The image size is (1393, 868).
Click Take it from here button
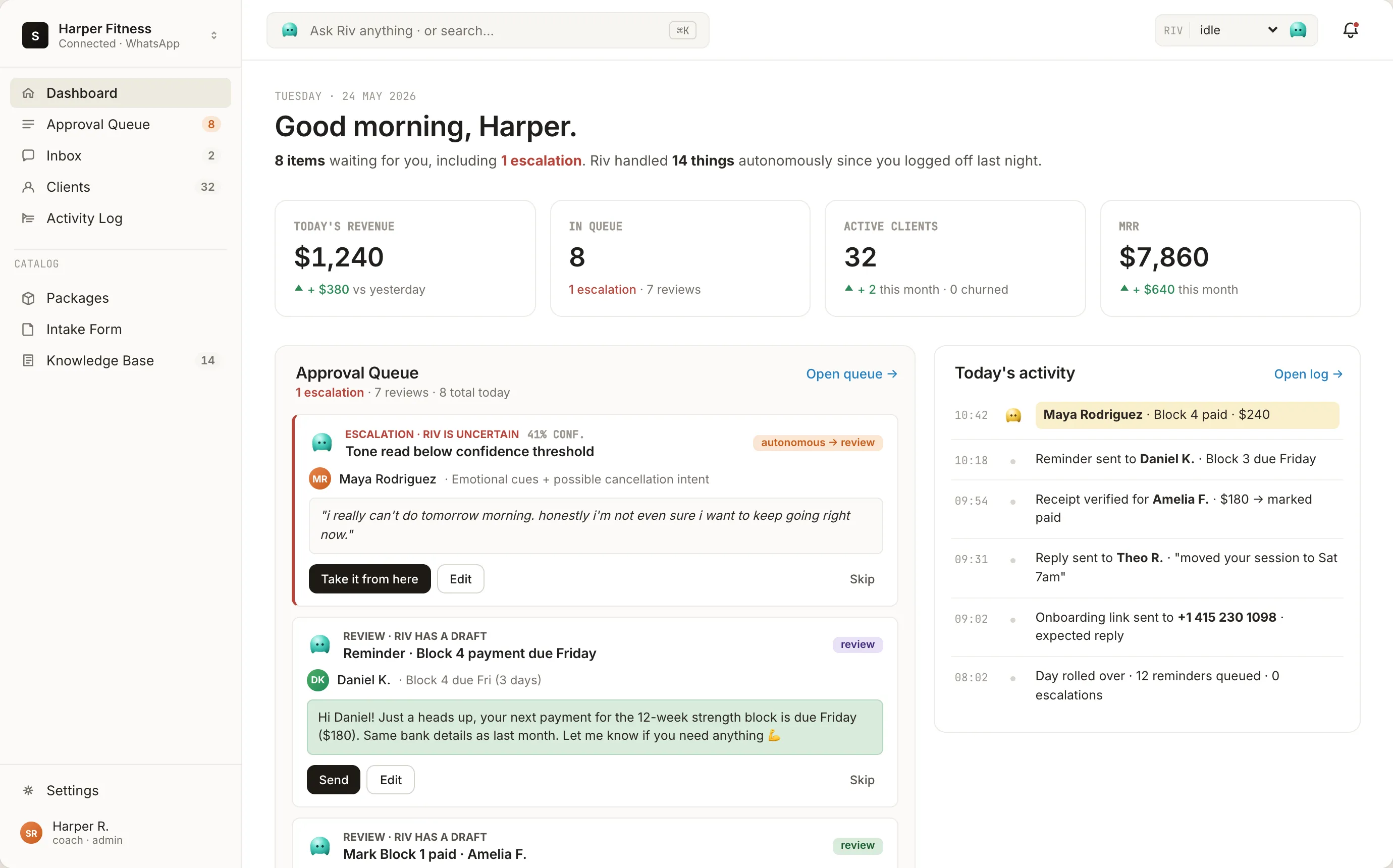[369, 579]
